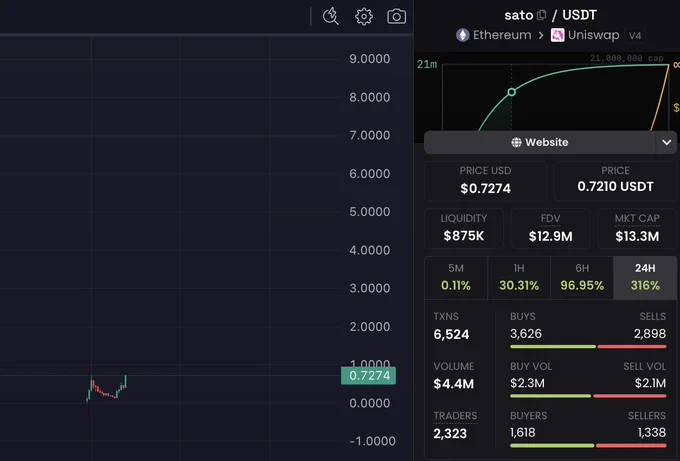Click the LIQUIDITY $875K box
Screen dimensions: 680x461
[x=464, y=228]
